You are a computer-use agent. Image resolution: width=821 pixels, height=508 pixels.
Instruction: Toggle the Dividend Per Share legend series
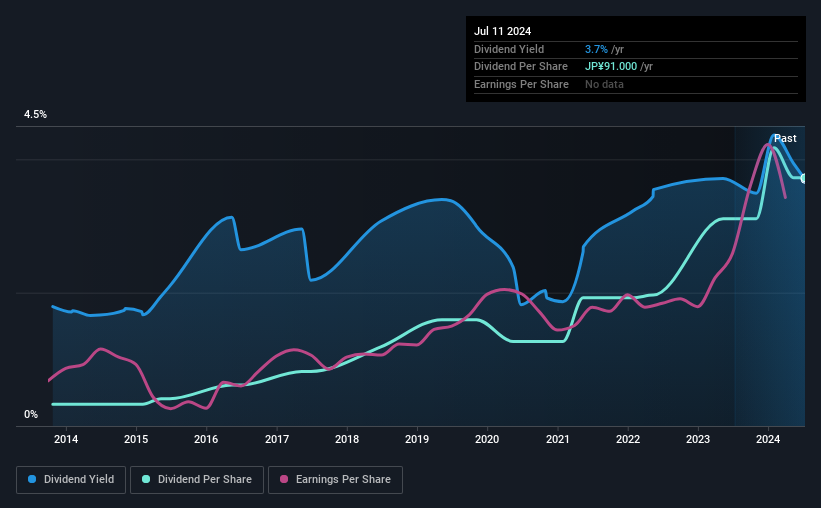pos(197,480)
